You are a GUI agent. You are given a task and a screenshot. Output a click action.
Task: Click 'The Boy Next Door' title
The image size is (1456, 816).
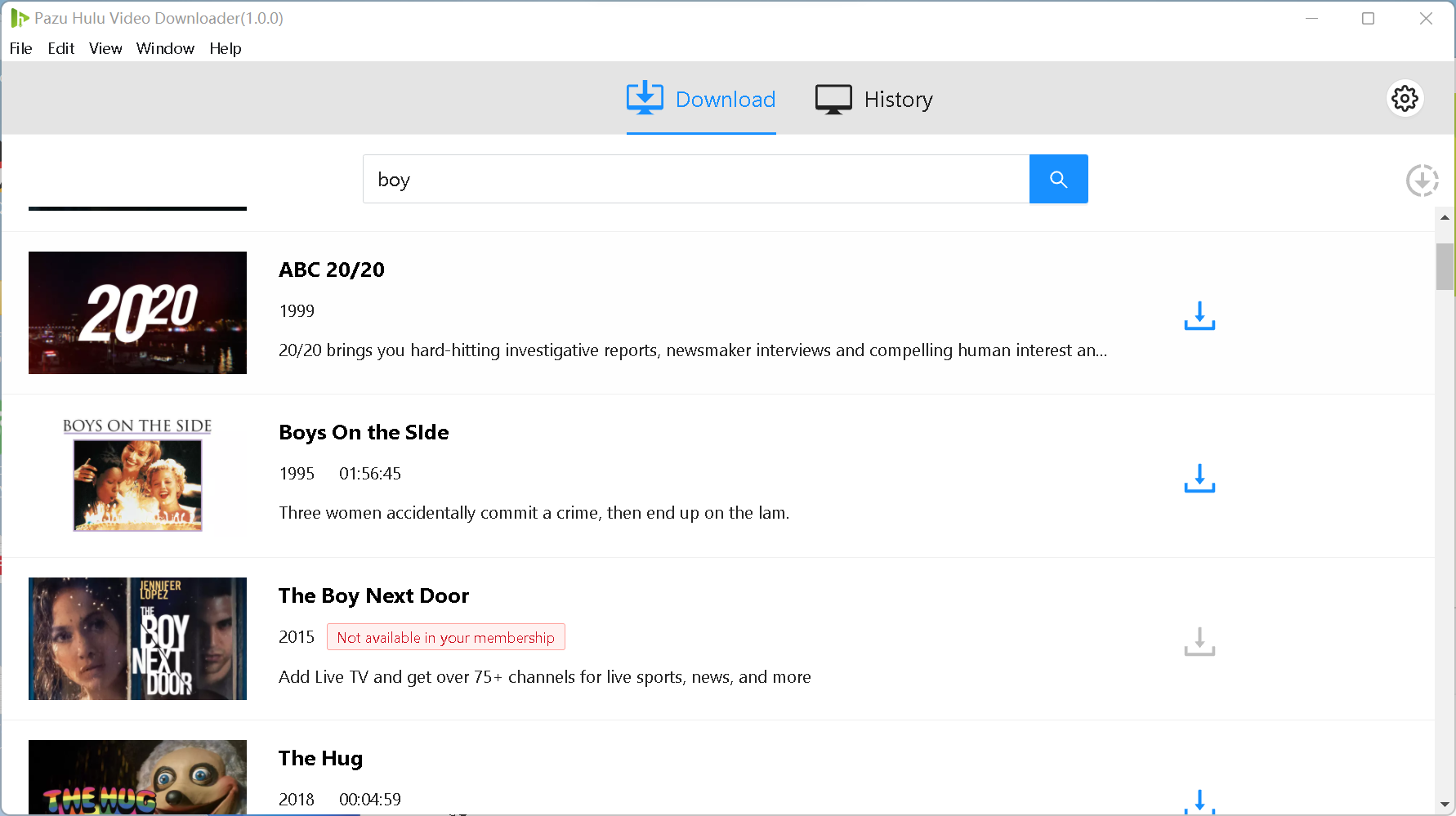[373, 595]
